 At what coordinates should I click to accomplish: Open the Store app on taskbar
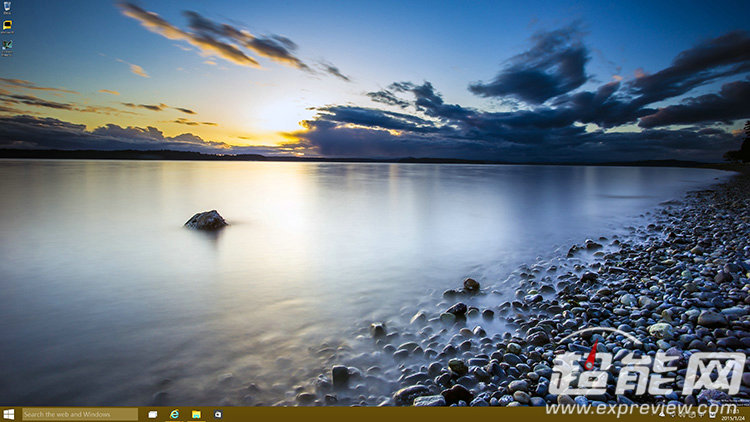[218, 414]
